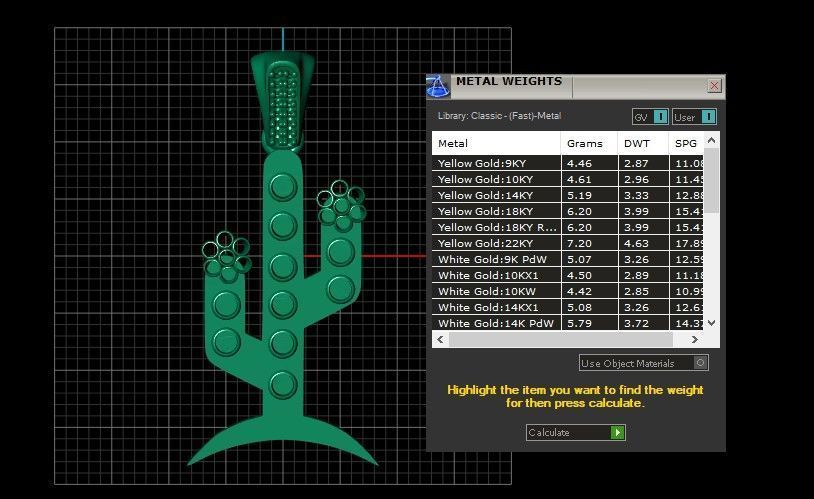Screen dimensions: 814x499
Task: Click the Library: Classic - (Fast)-Metal label
Action: (x=499, y=116)
